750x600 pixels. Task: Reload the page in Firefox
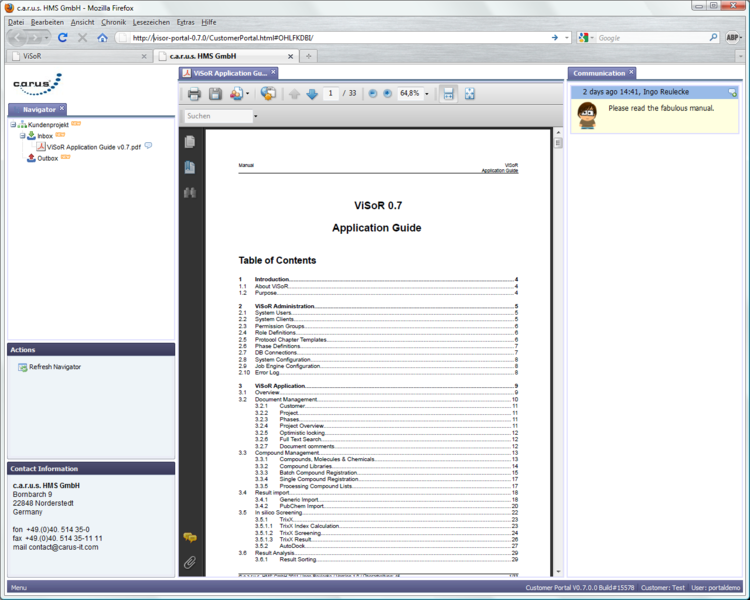coord(63,37)
